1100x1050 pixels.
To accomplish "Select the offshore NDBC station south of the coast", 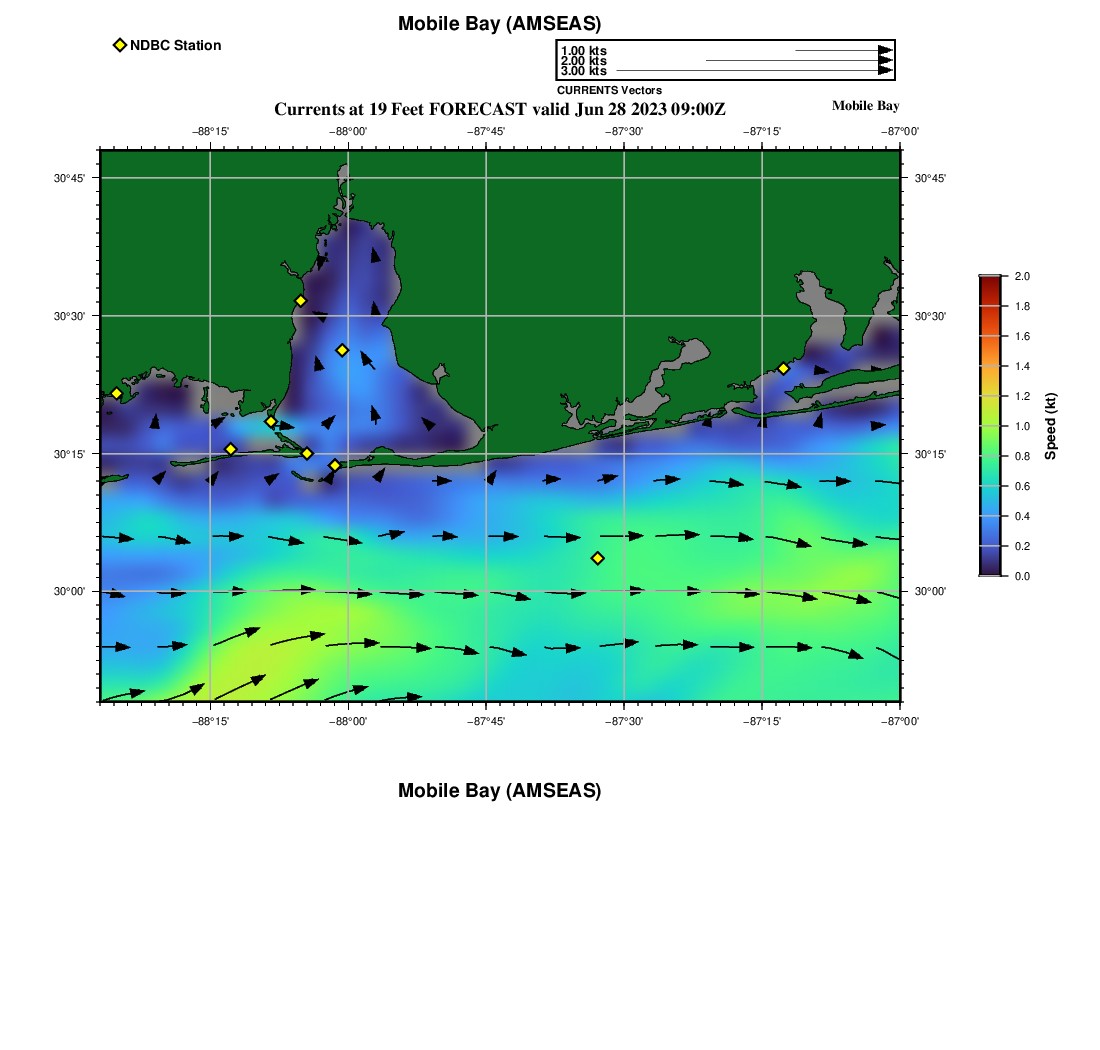I will 597,558.
